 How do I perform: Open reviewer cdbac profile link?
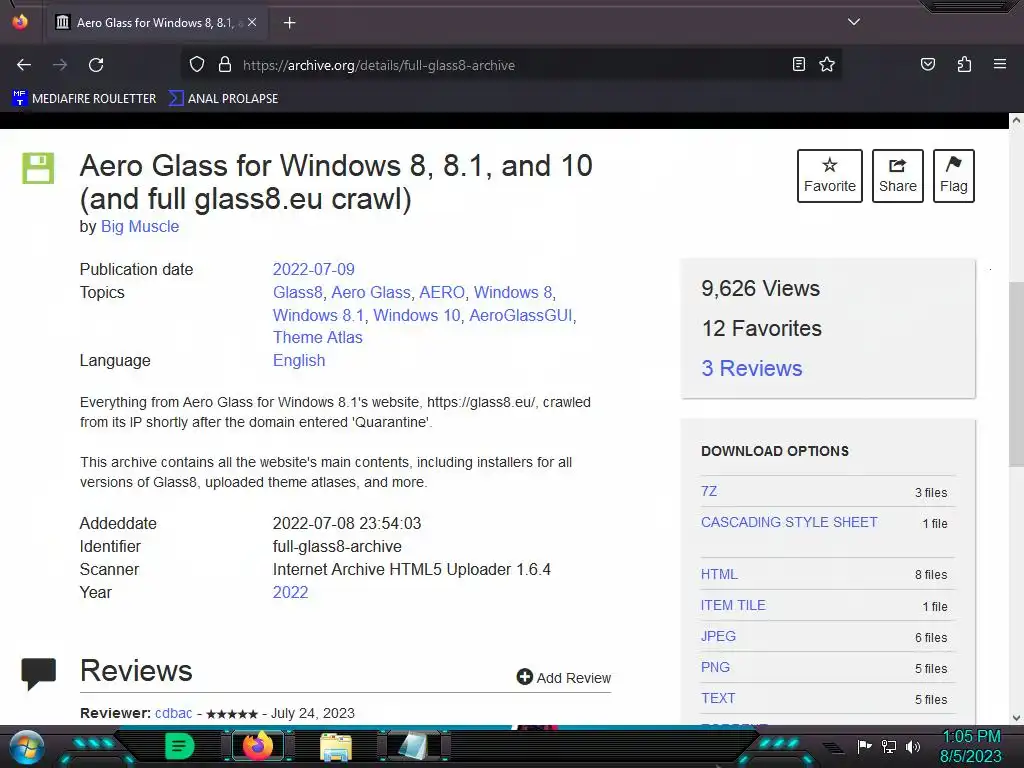(x=174, y=713)
